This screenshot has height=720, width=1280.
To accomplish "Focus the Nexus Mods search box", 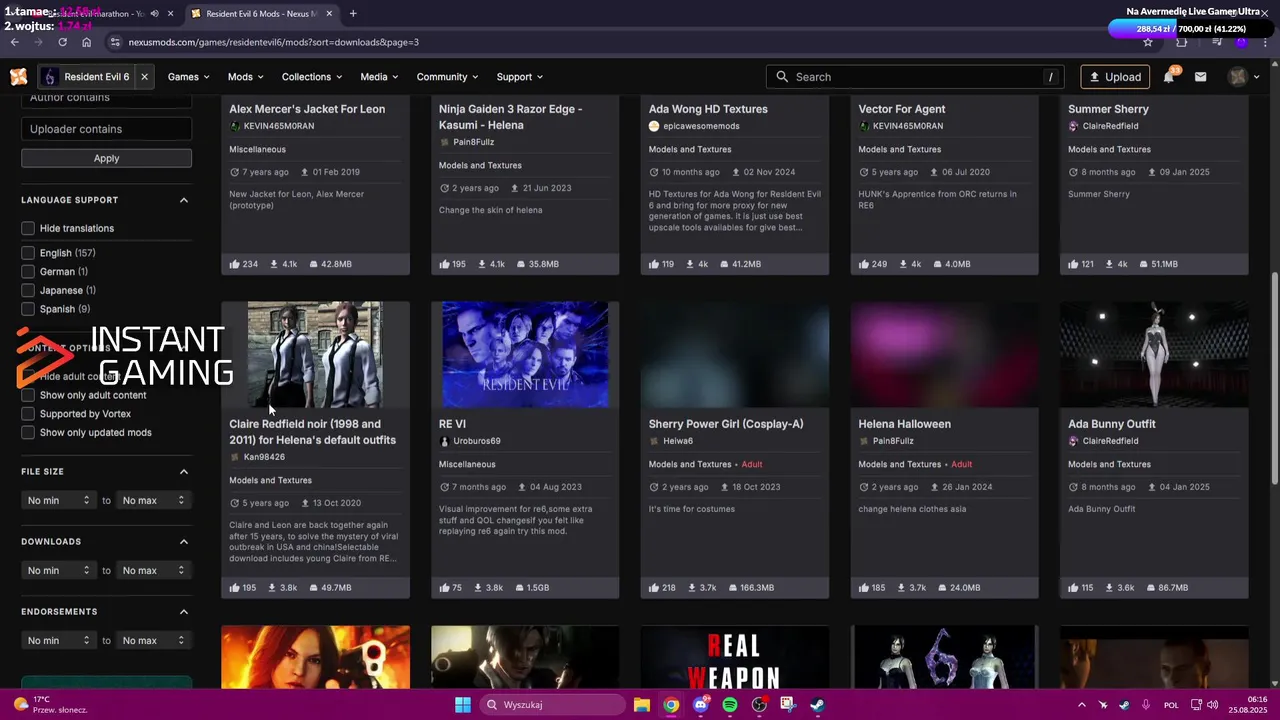I will [x=913, y=77].
